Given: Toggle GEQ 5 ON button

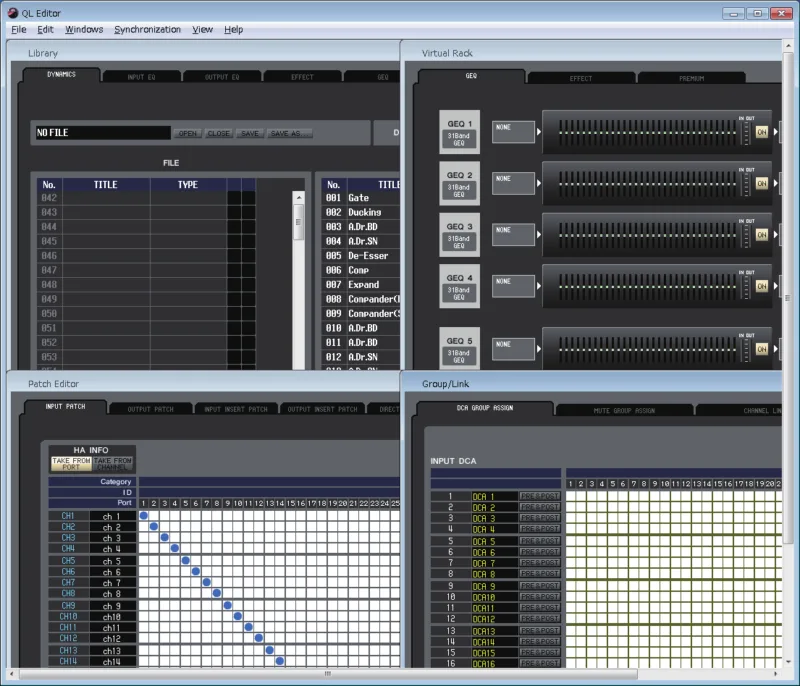Looking at the screenshot, I should (761, 349).
